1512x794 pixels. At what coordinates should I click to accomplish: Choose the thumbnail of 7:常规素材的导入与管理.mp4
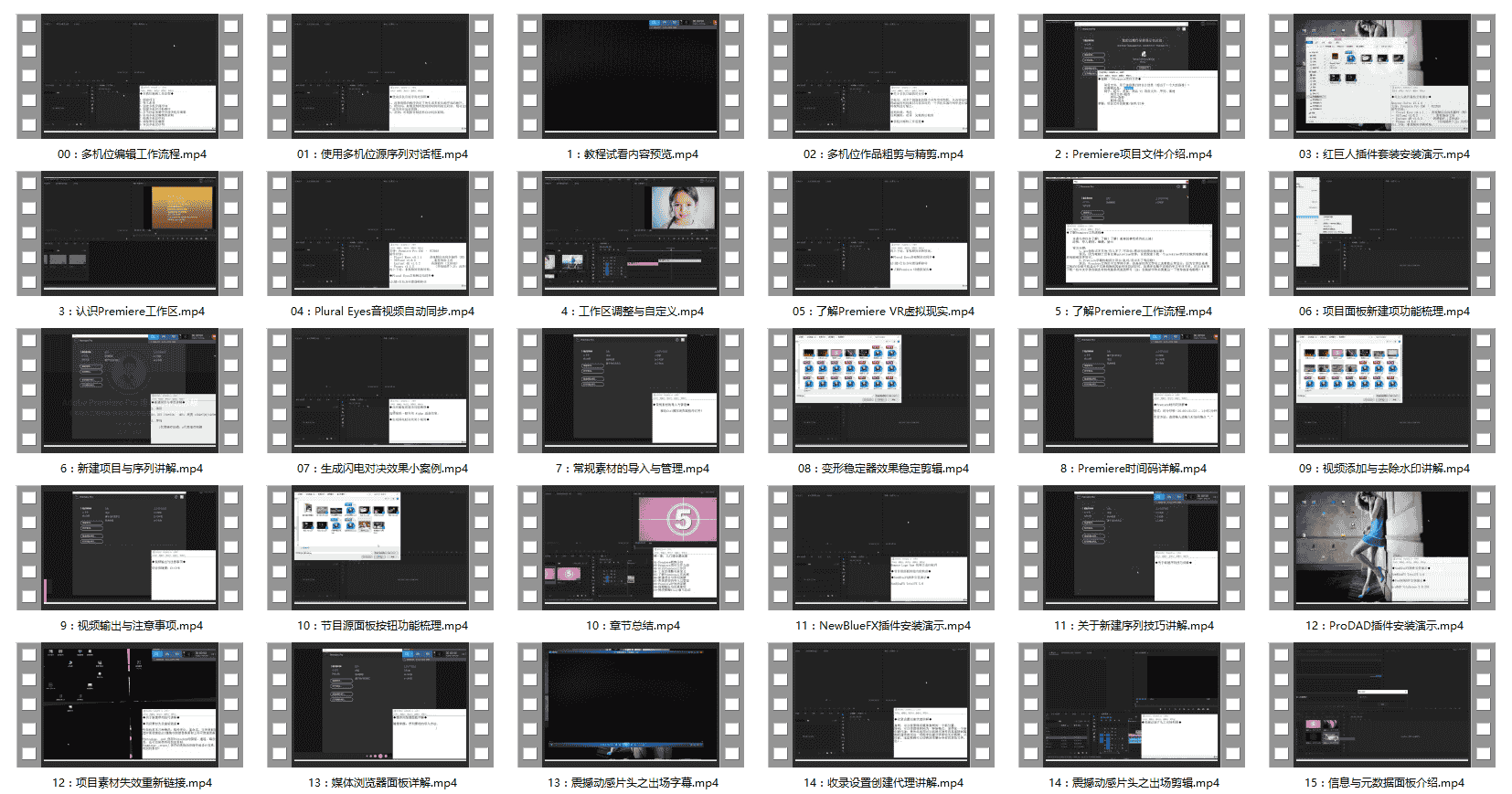coord(631,391)
